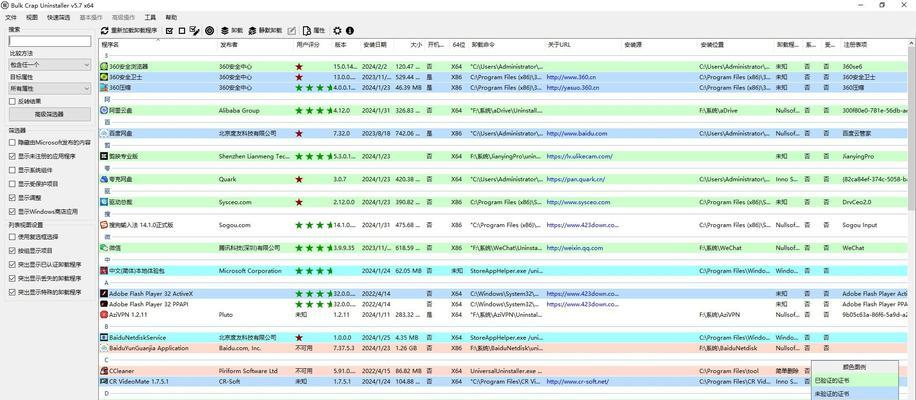Click the grayed-out modify pencil icon
The image size is (916, 400).
click(x=292, y=30)
